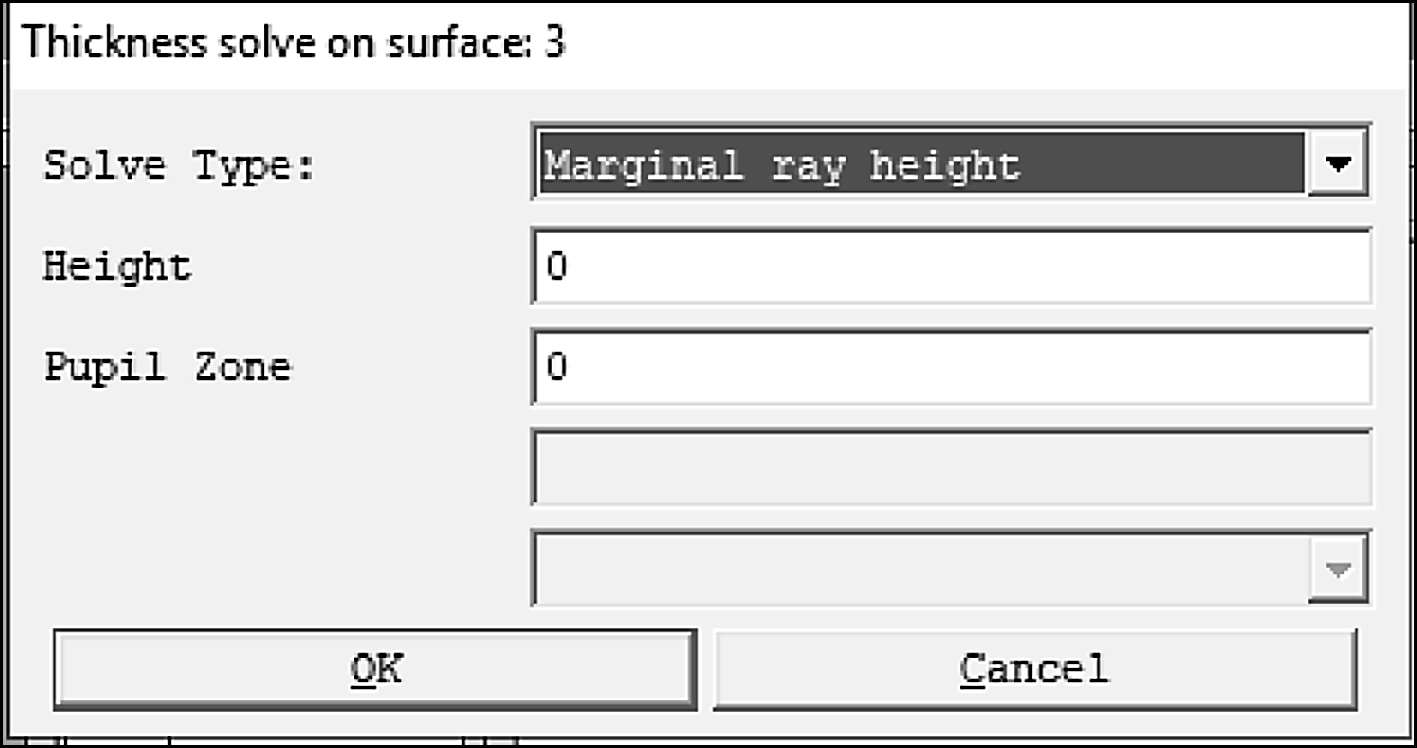Focus the Solve Type combo box

pos(920,164)
